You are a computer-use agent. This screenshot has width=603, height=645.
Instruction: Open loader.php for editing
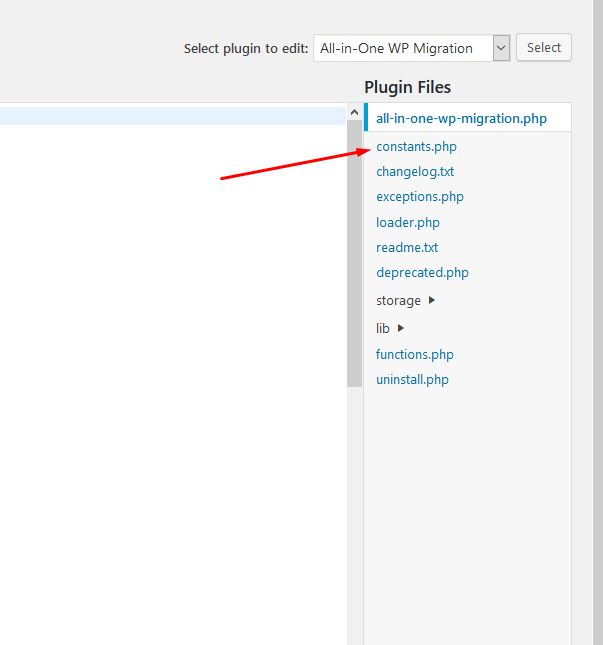tap(408, 223)
